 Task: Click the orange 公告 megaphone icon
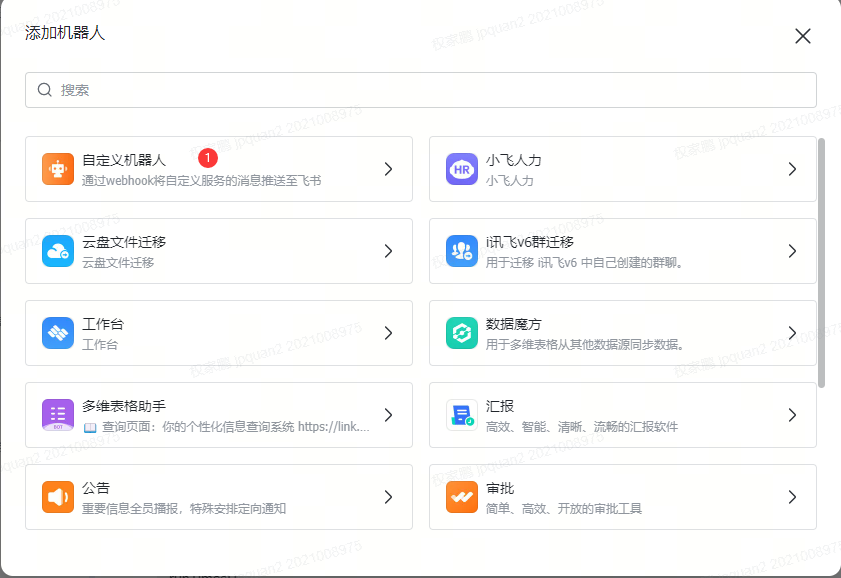pos(58,497)
